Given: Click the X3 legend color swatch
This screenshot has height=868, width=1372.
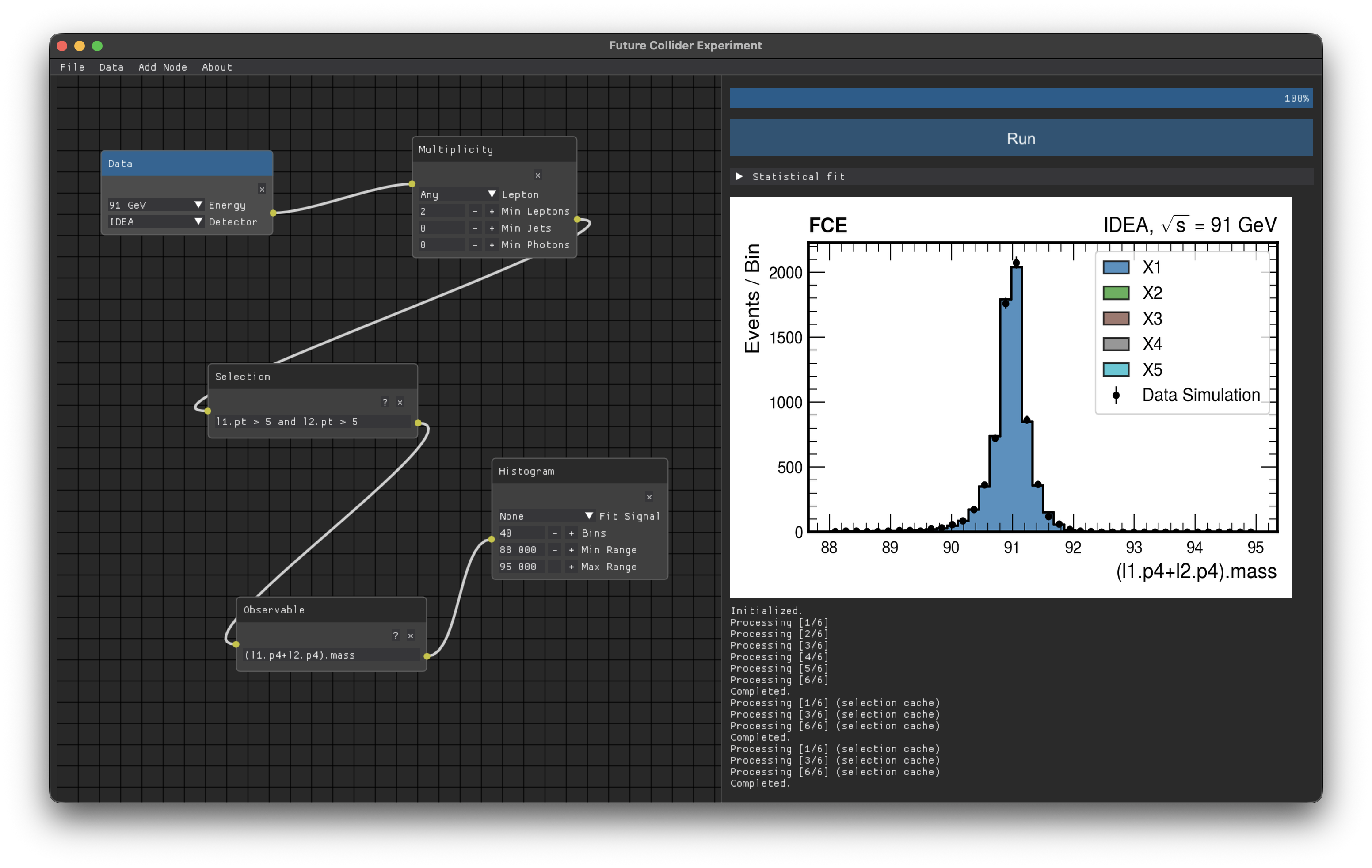Looking at the screenshot, I should pos(1116,318).
